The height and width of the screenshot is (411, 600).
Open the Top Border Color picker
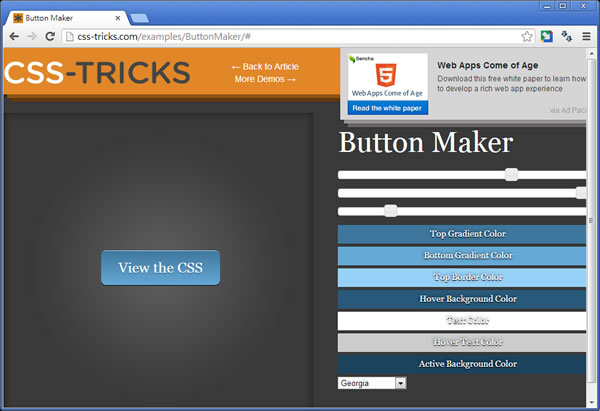point(462,277)
